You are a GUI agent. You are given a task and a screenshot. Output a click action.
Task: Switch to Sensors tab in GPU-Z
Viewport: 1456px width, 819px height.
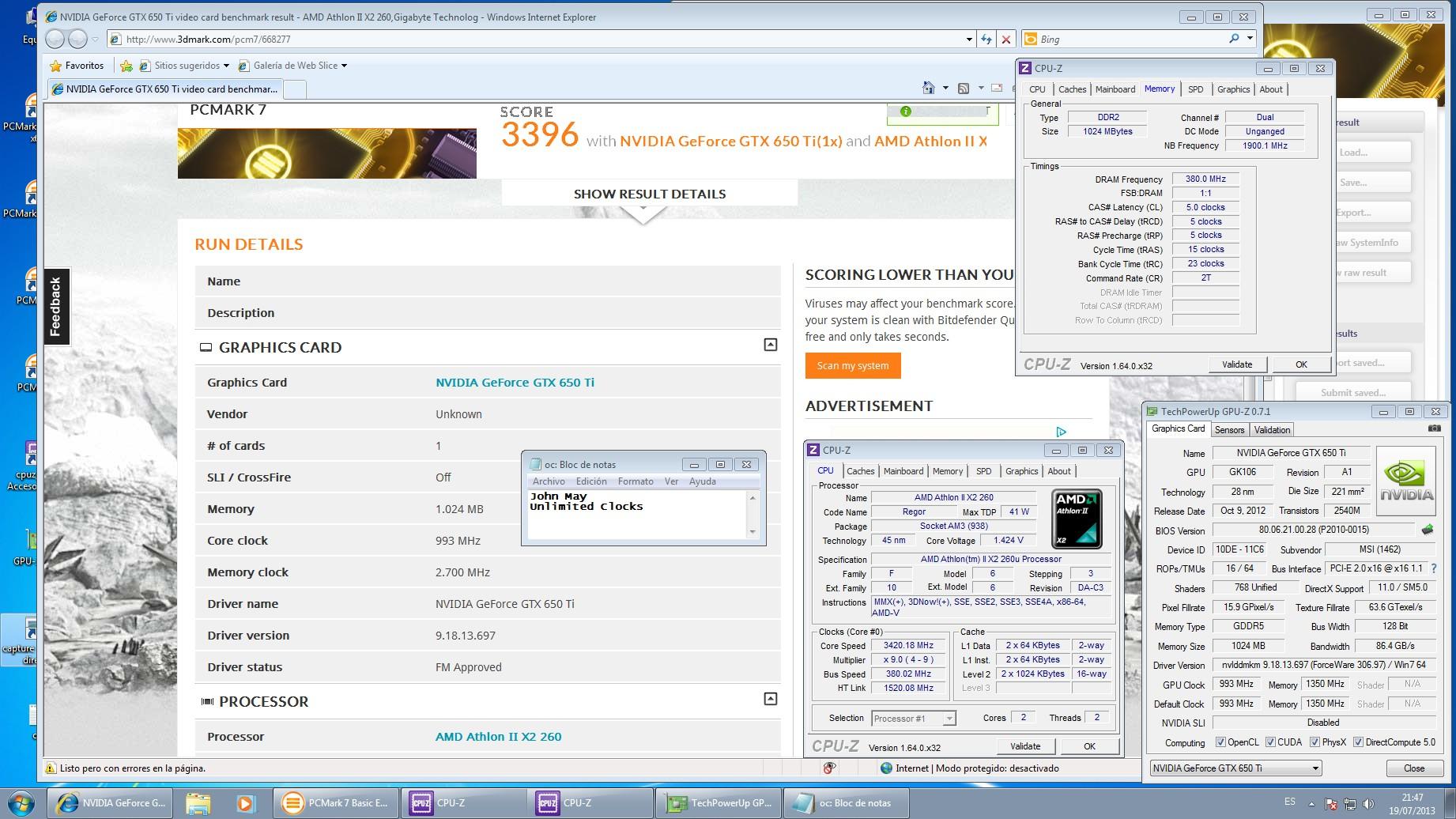click(x=1229, y=430)
